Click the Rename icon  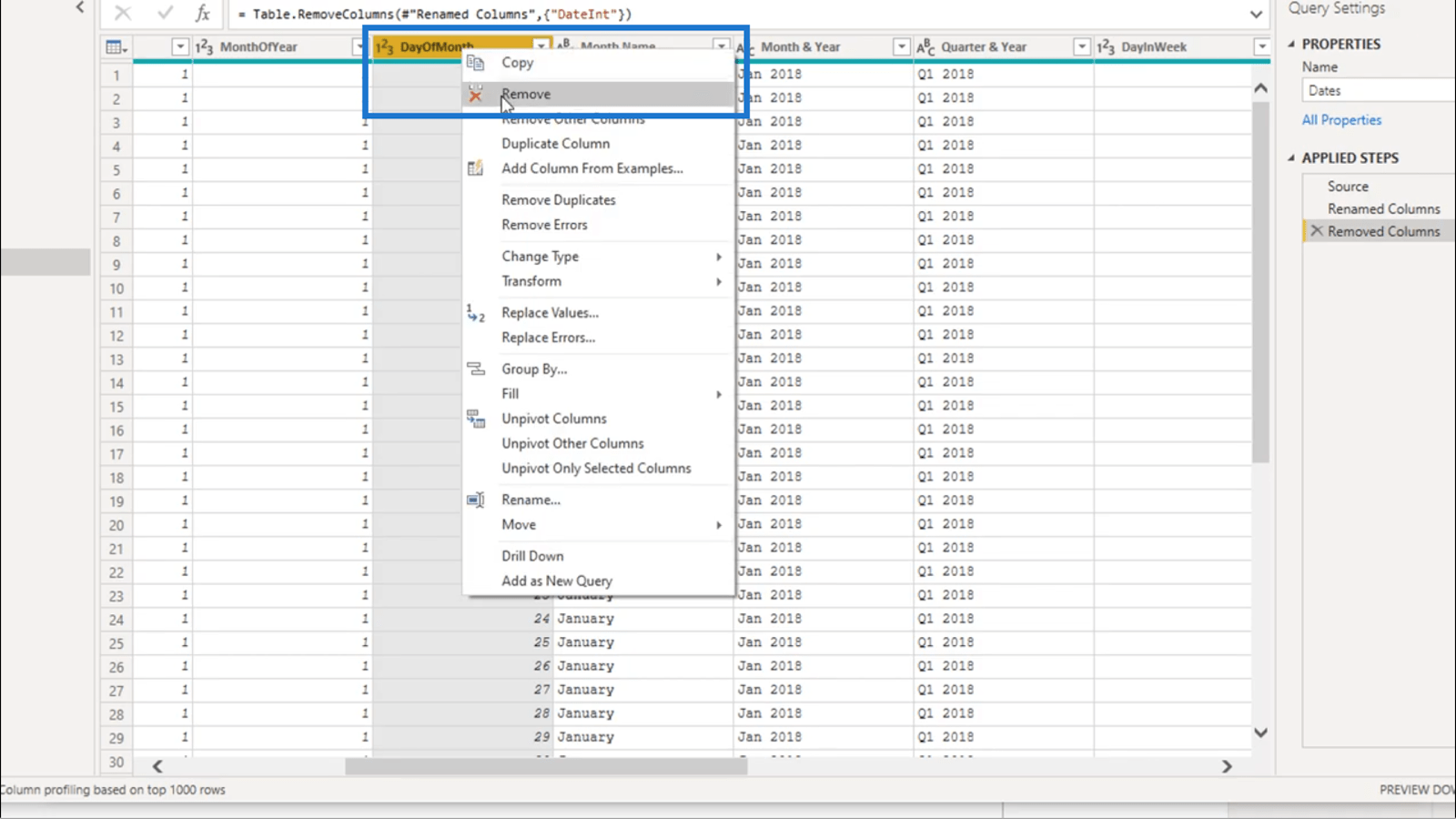(x=475, y=500)
